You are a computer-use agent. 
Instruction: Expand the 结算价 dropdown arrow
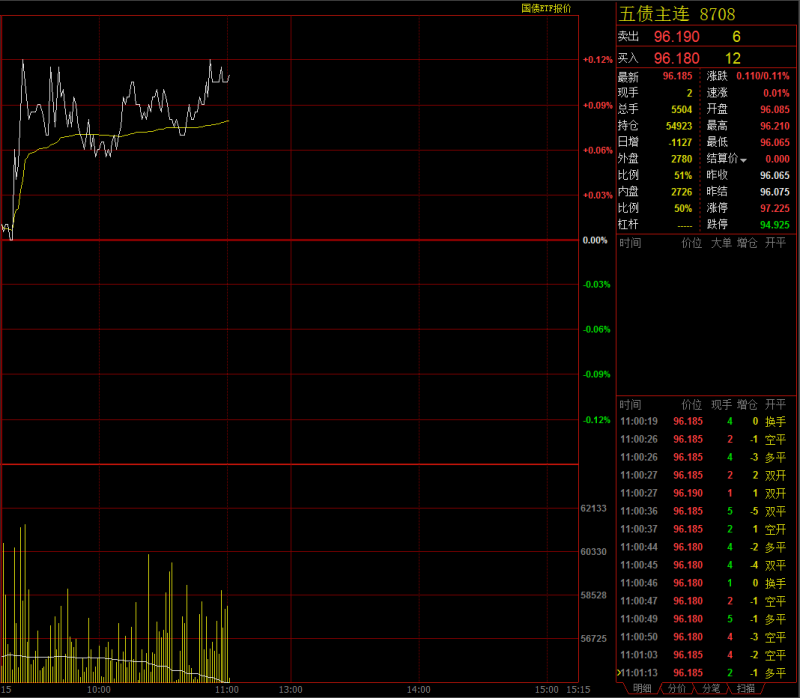743,160
